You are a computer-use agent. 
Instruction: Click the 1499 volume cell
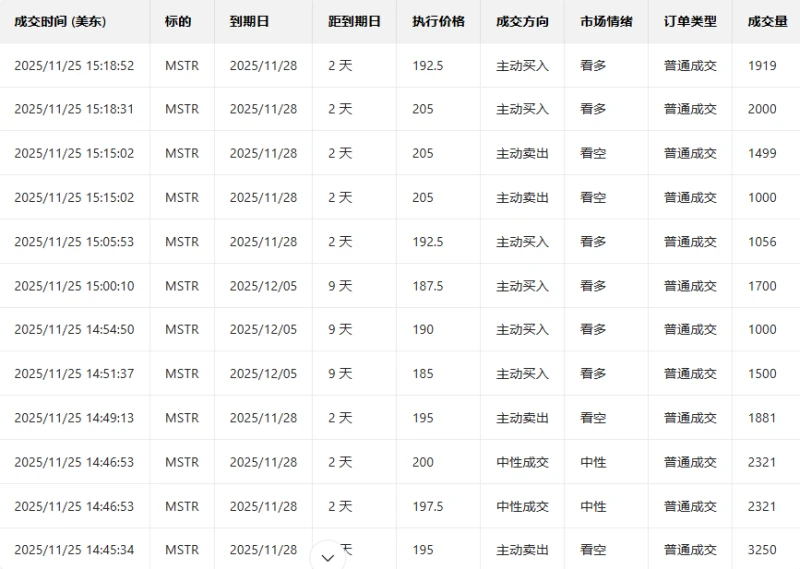tap(762, 154)
